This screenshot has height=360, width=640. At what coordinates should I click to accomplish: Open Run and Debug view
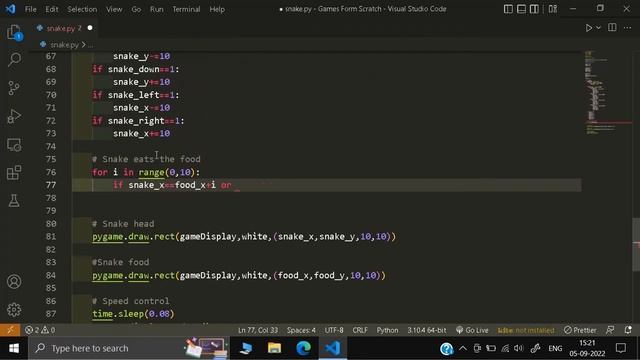[x=14, y=116]
